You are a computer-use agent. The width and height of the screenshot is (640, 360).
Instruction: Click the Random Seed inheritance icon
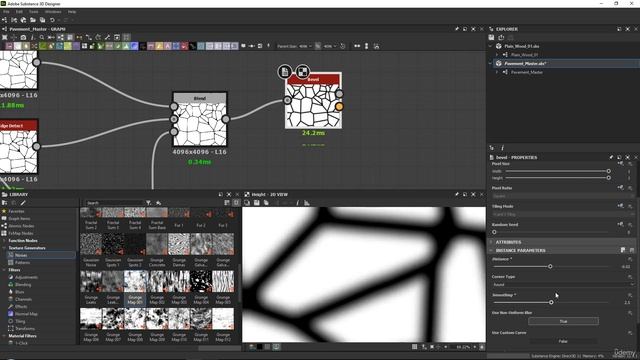coord(620,224)
